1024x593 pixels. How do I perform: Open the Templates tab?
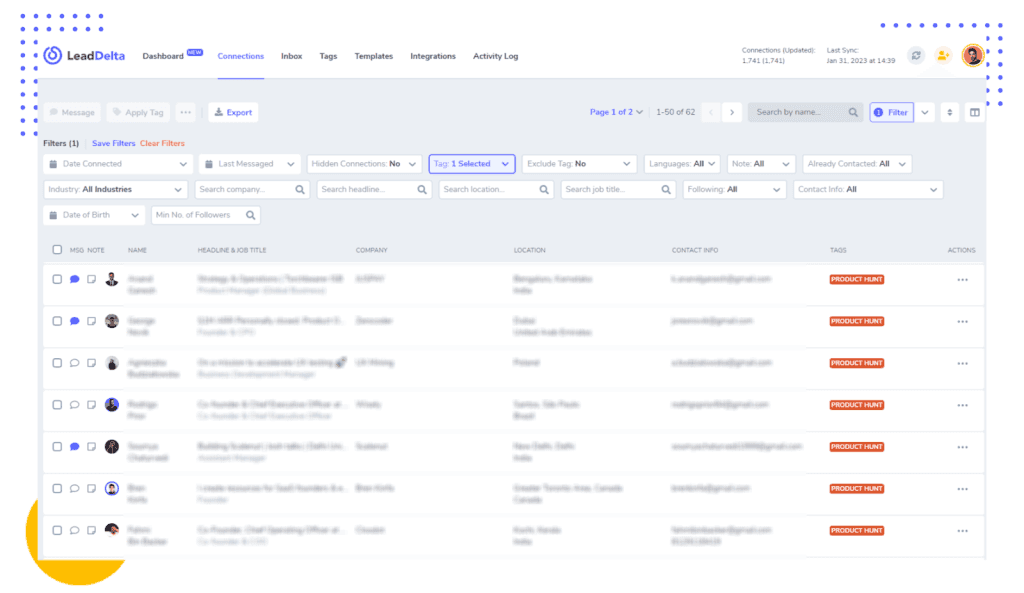[374, 56]
